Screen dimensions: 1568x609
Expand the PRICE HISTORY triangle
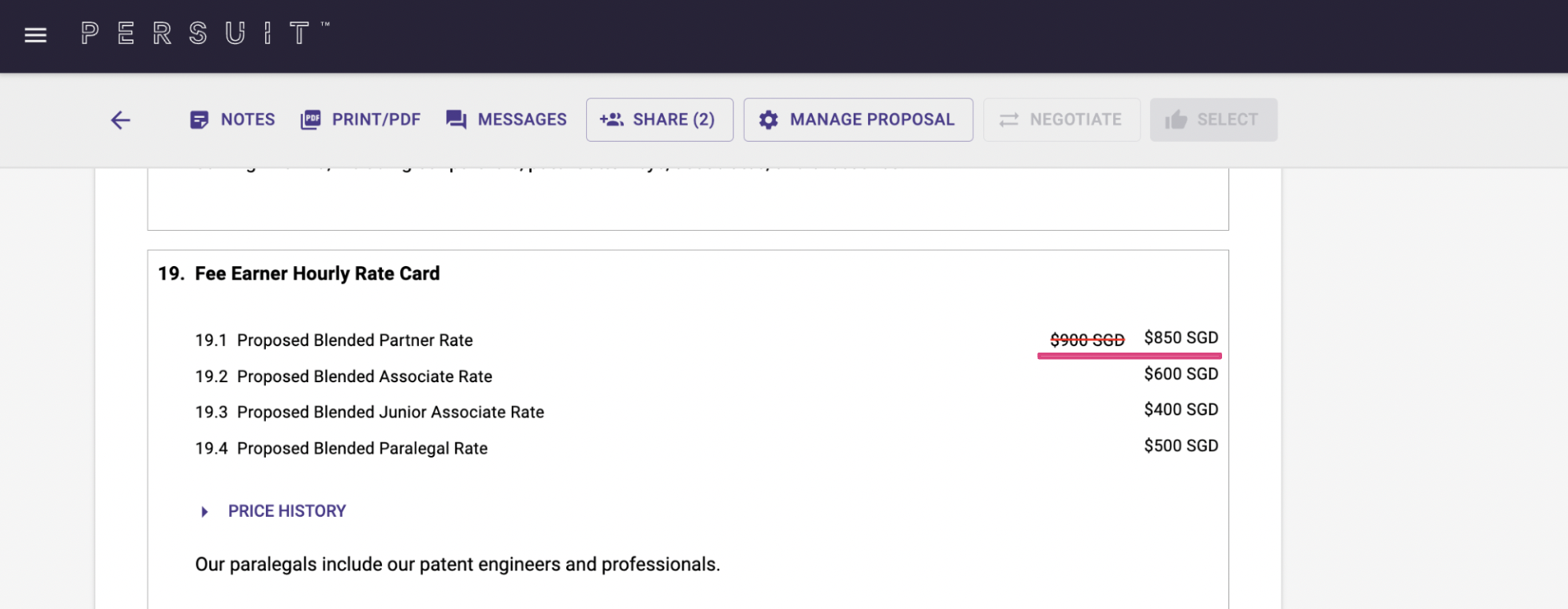204,511
